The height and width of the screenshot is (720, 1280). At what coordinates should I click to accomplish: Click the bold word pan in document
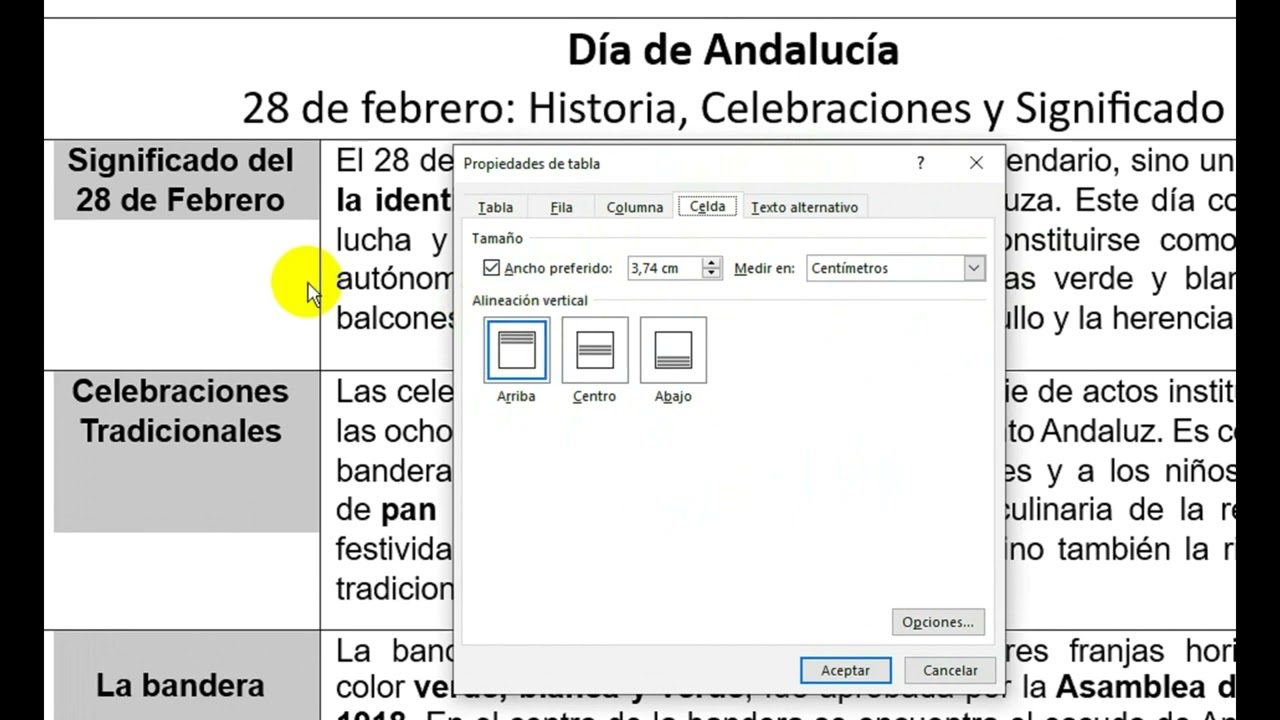tap(408, 509)
